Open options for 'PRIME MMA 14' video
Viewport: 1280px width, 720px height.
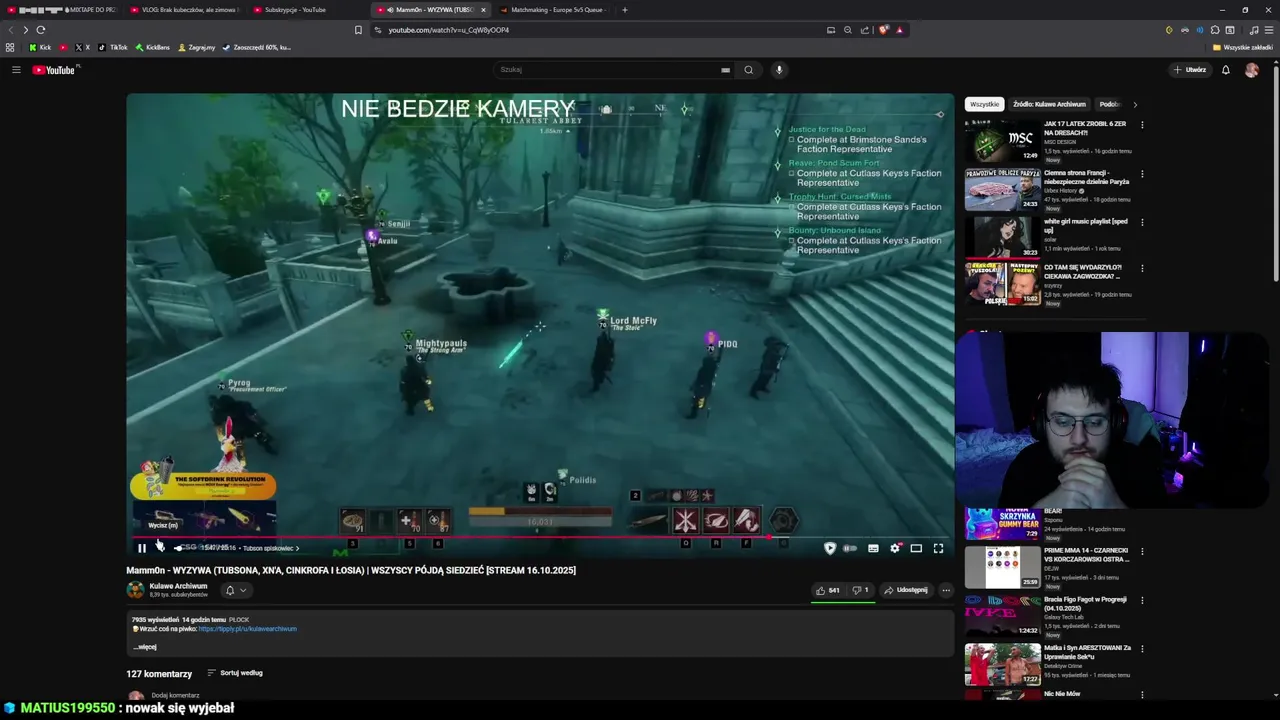click(x=1142, y=551)
